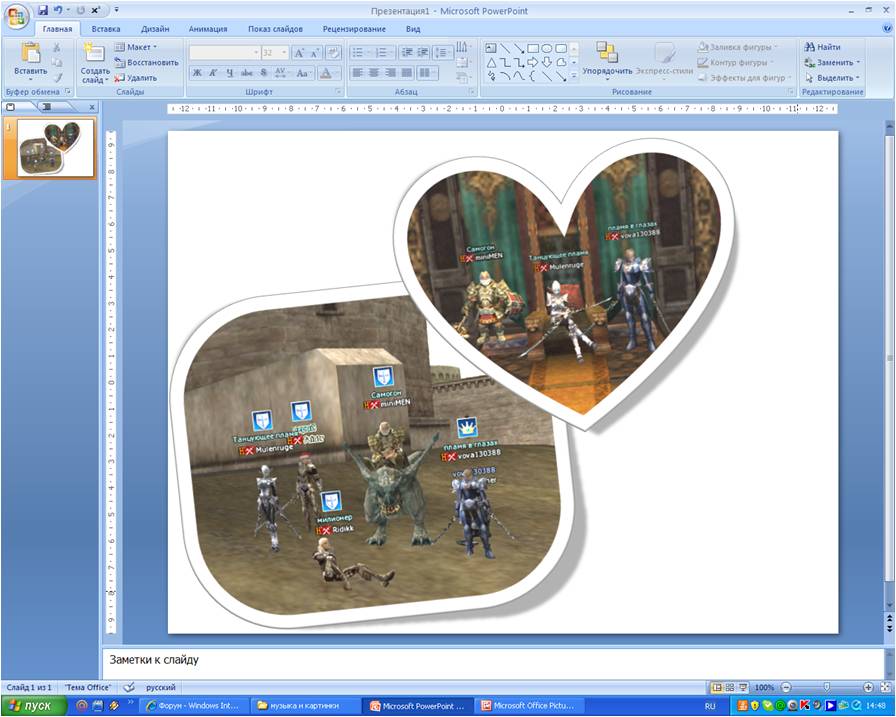Screen dimensions: 896x717
Task: Select the down arrow shape
Action: 547,62
